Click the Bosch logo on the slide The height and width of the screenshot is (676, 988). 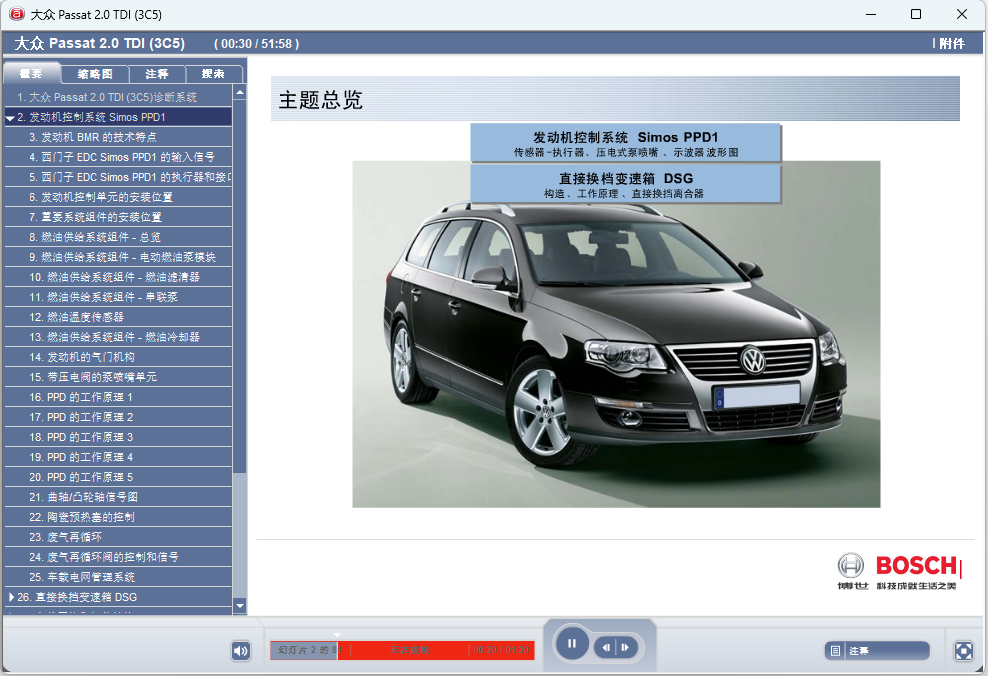pyautogui.click(x=899, y=571)
